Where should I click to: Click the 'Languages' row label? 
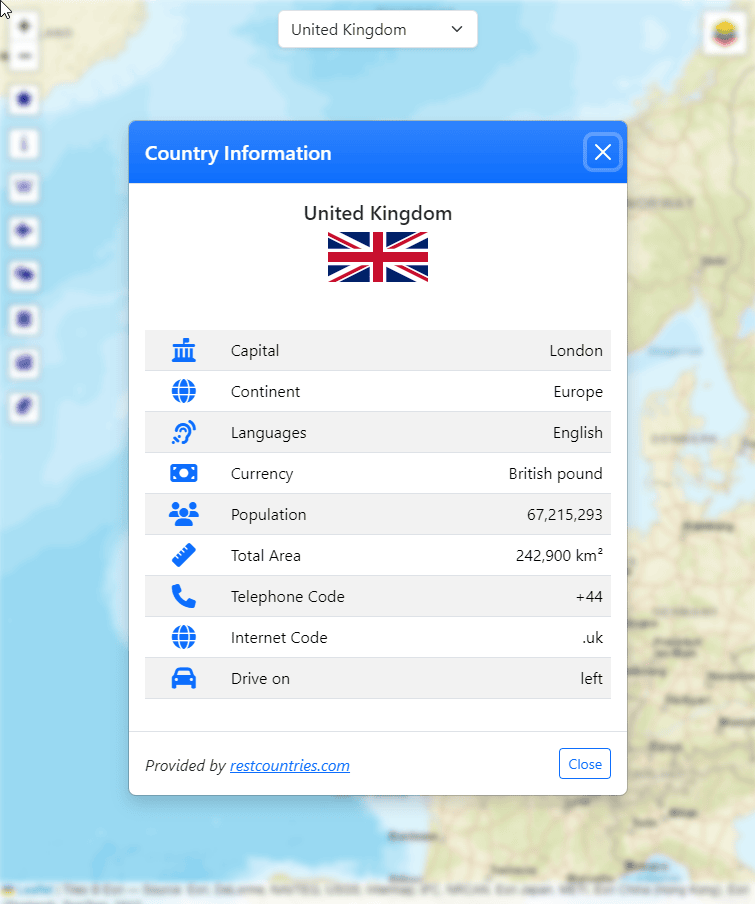[269, 432]
